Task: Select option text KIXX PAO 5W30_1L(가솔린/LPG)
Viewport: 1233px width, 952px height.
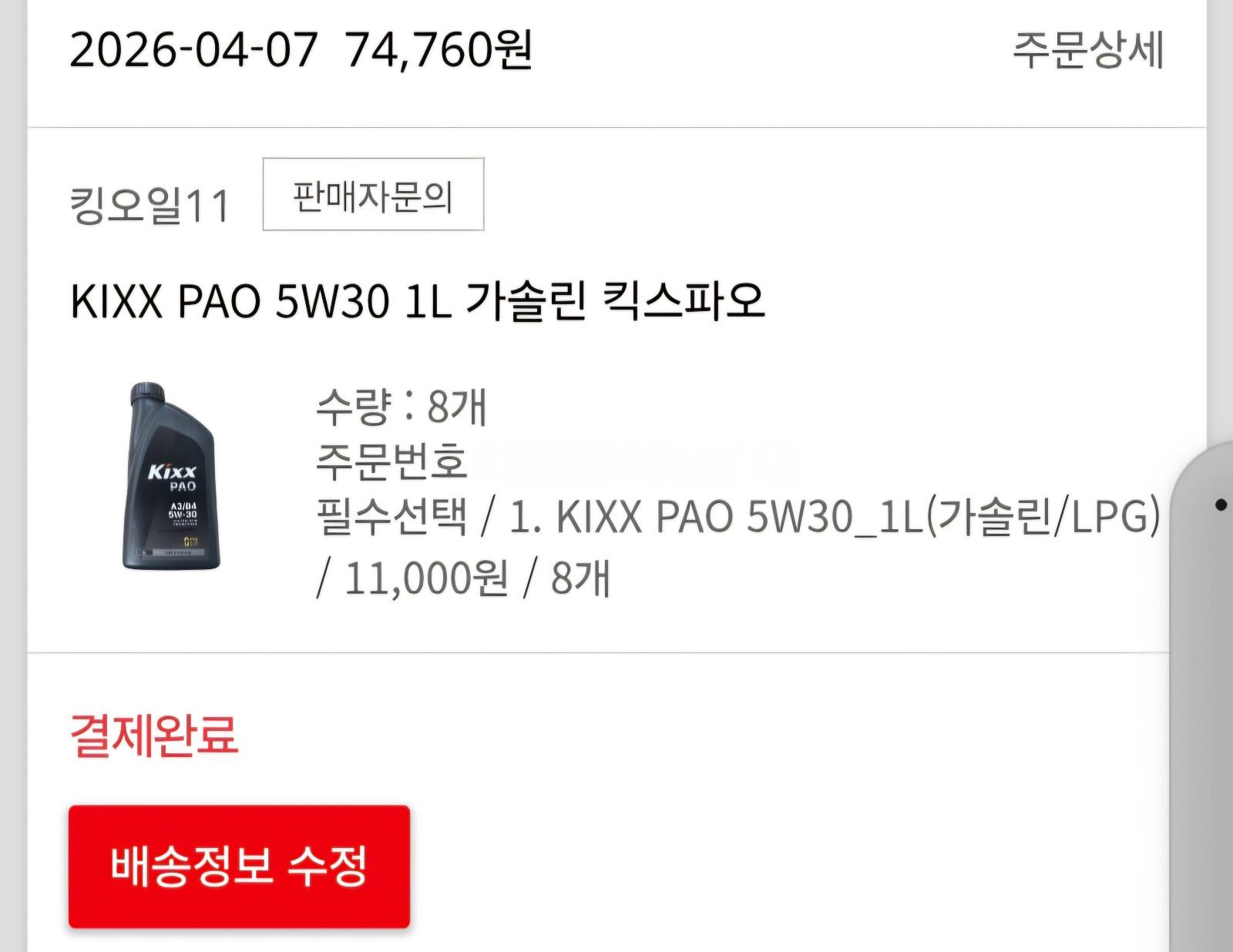Action: (858, 516)
